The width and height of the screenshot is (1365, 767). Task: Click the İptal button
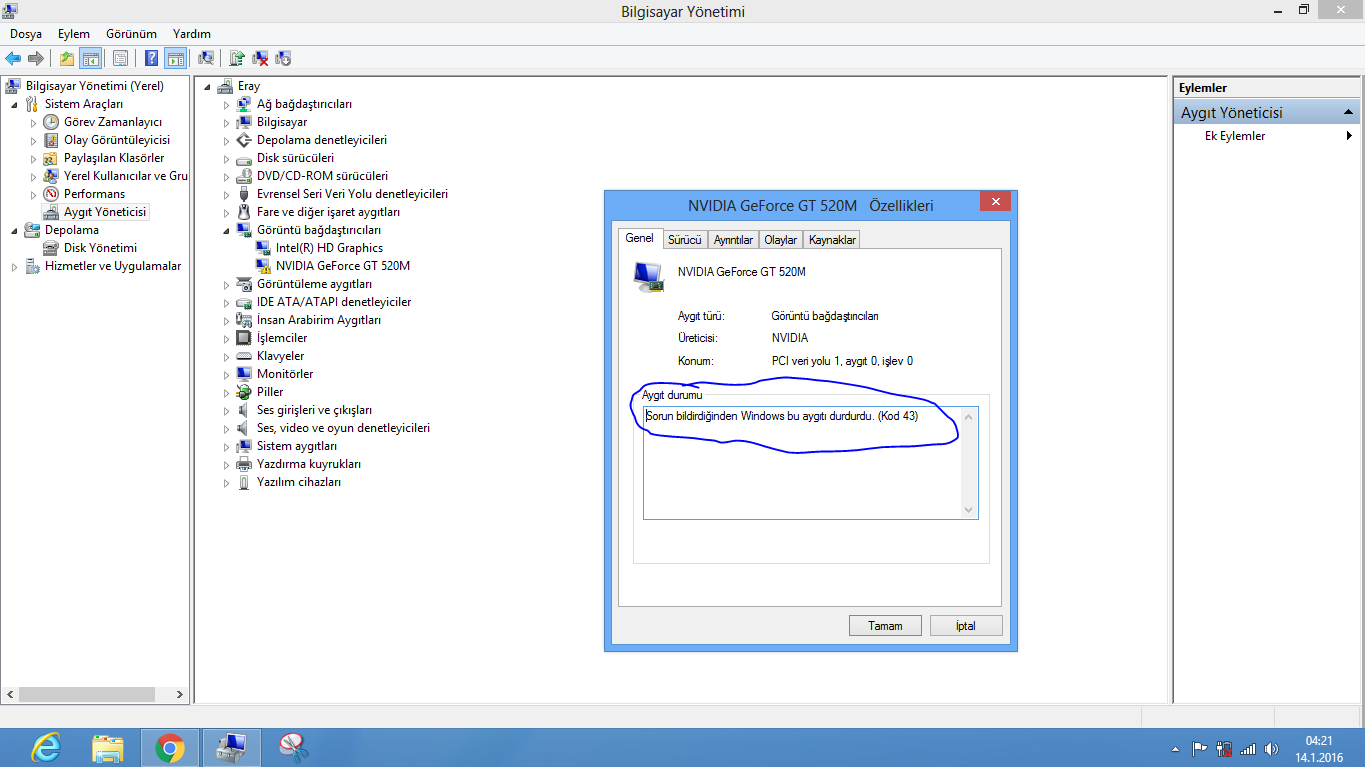[x=966, y=626]
